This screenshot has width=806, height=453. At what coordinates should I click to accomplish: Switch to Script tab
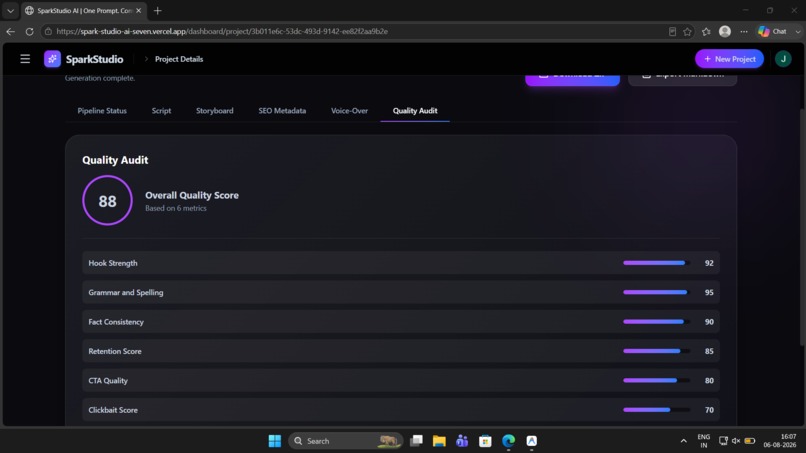[161, 111]
